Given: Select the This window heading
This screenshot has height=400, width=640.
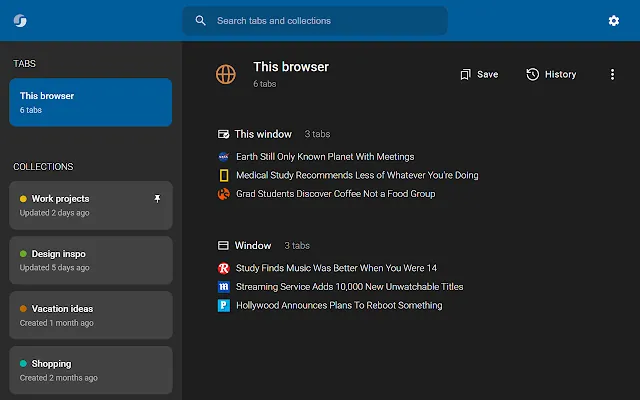Looking at the screenshot, I should click(263, 134).
